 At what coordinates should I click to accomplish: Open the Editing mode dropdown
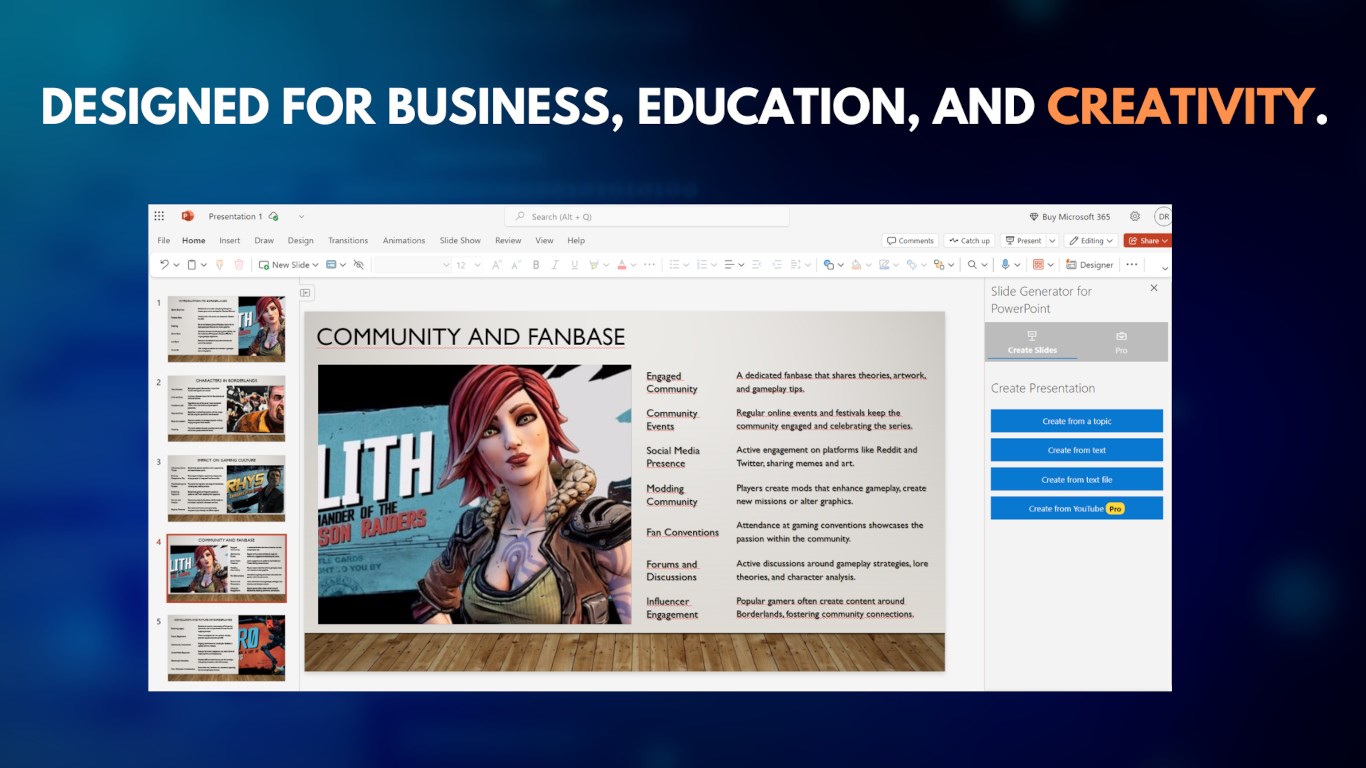tap(1091, 241)
